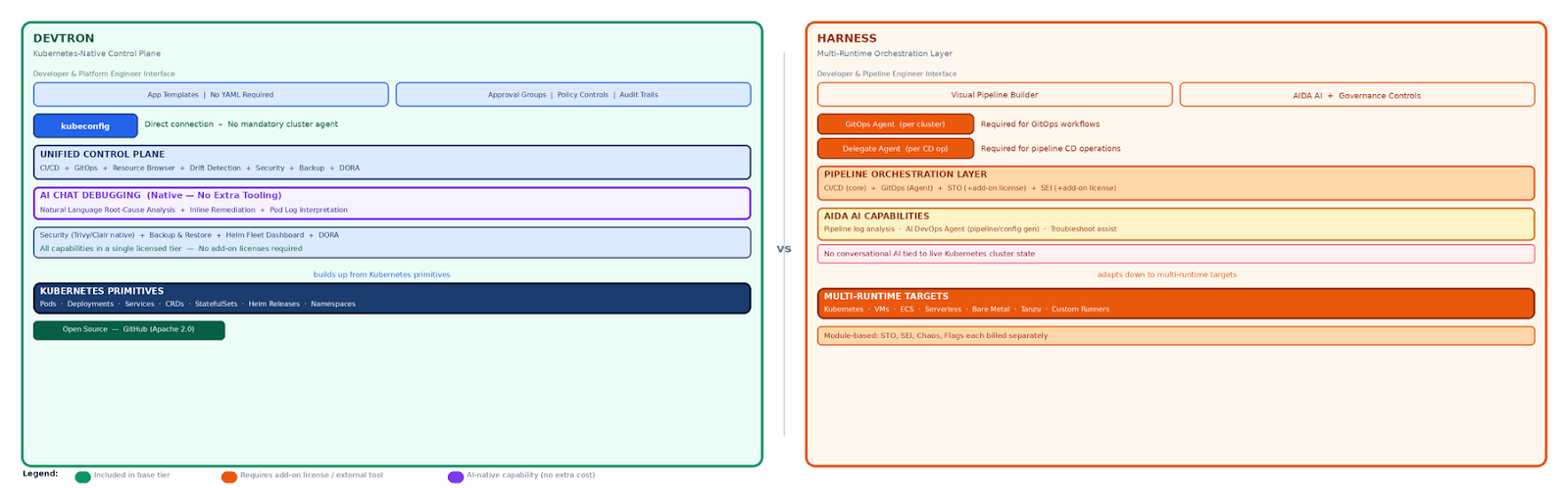The image size is (1568, 488).
Task: Click the Delegate Agent (per CD op) box
Action: 896,149
